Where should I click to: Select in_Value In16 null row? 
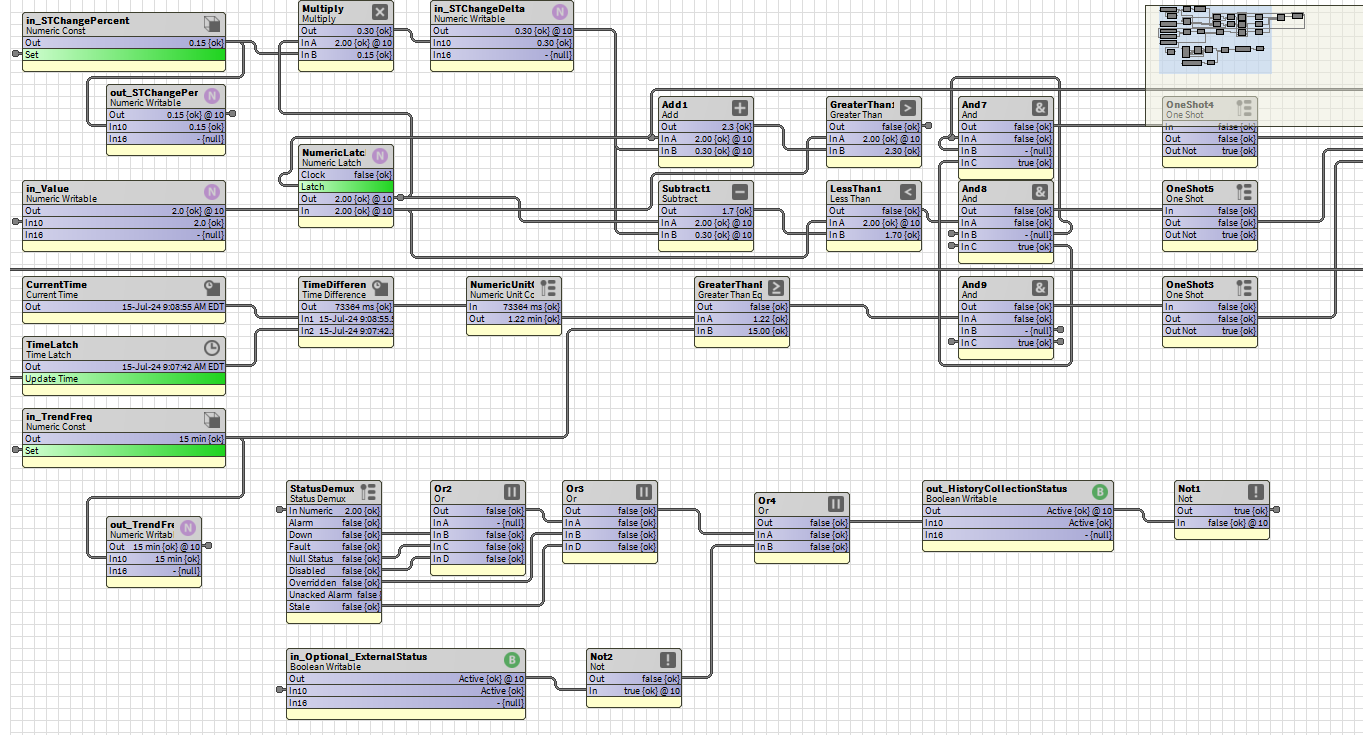pyautogui.click(x=124, y=235)
